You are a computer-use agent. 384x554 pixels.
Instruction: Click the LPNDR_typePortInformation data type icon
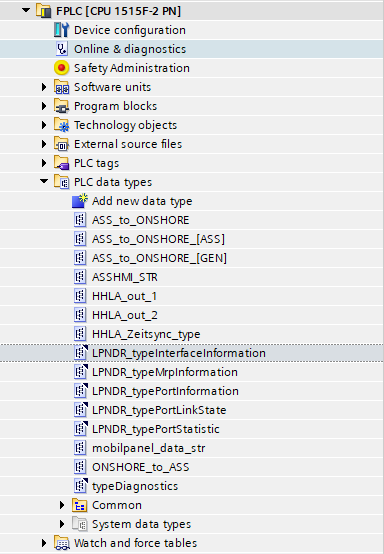pos(81,391)
